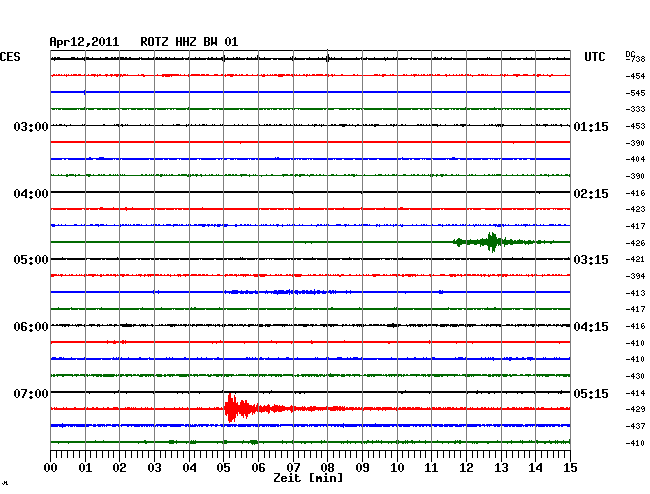Click the 03:00 local time label

point(31,126)
